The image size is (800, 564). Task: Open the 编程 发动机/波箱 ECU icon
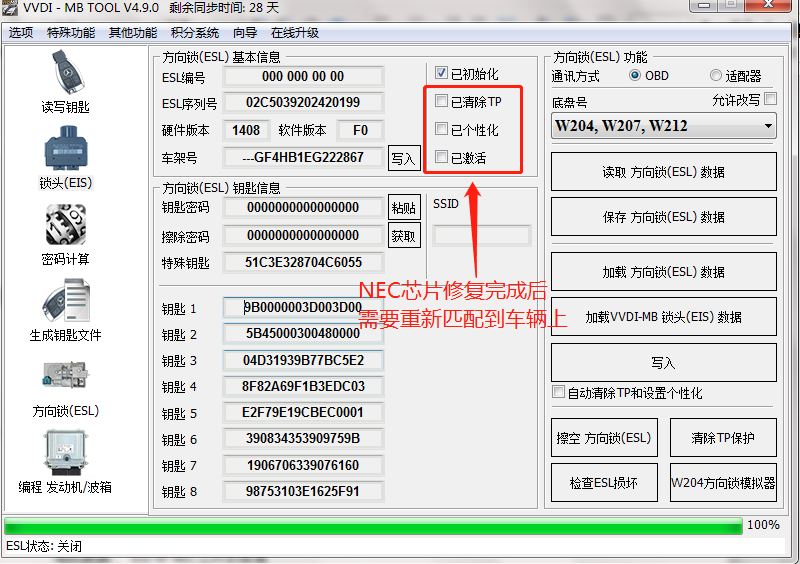click(66, 452)
